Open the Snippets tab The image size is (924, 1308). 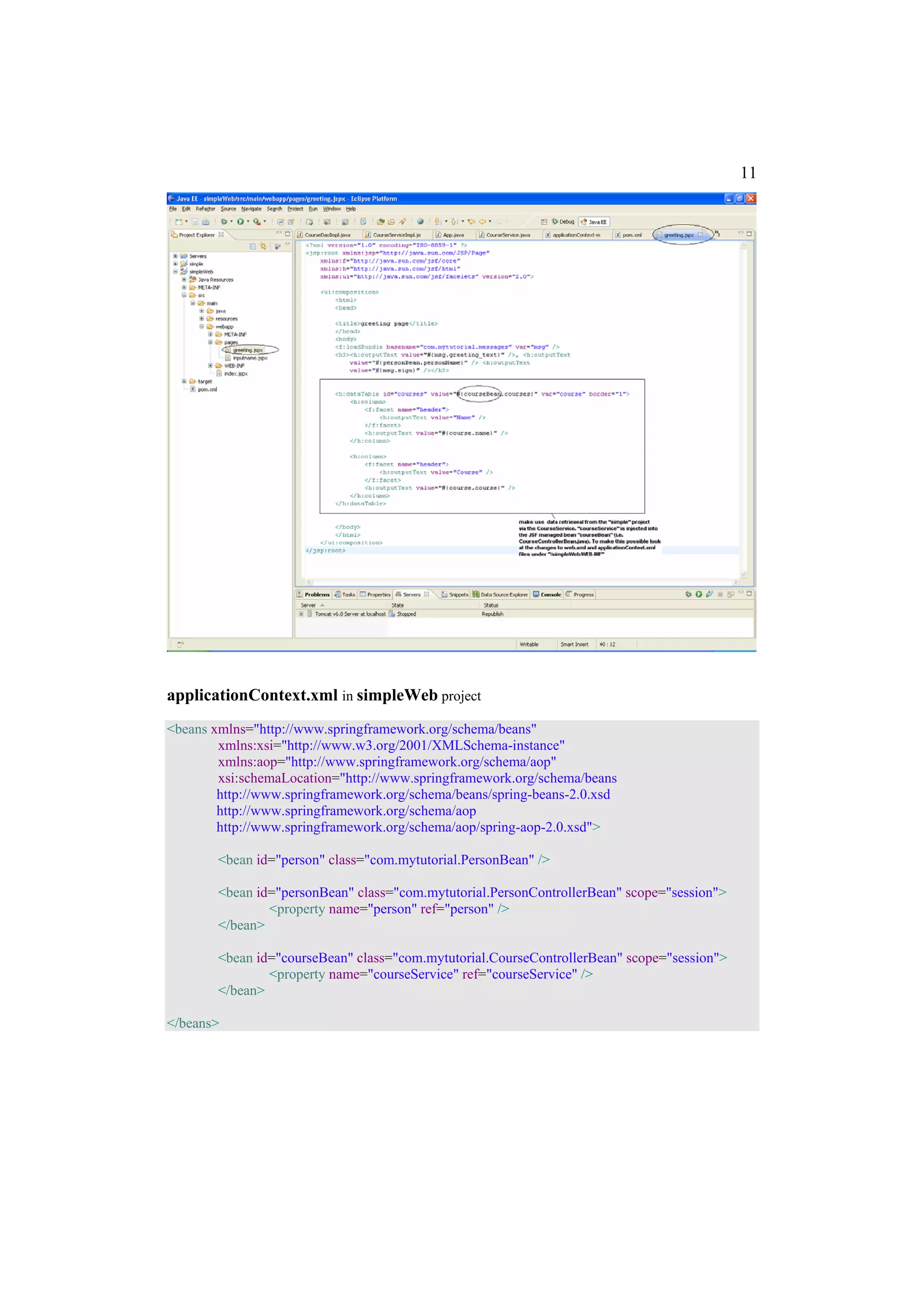tap(455, 594)
